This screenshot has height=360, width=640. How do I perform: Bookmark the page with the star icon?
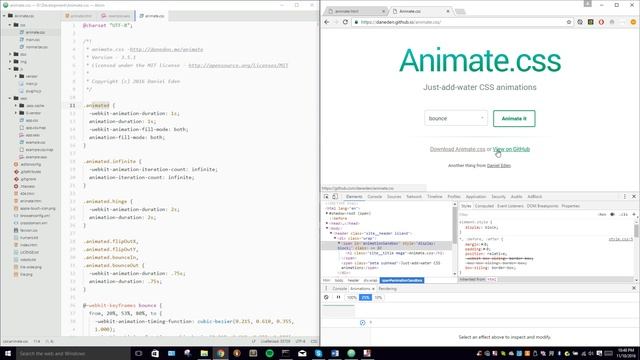pyautogui.click(x=569, y=22)
